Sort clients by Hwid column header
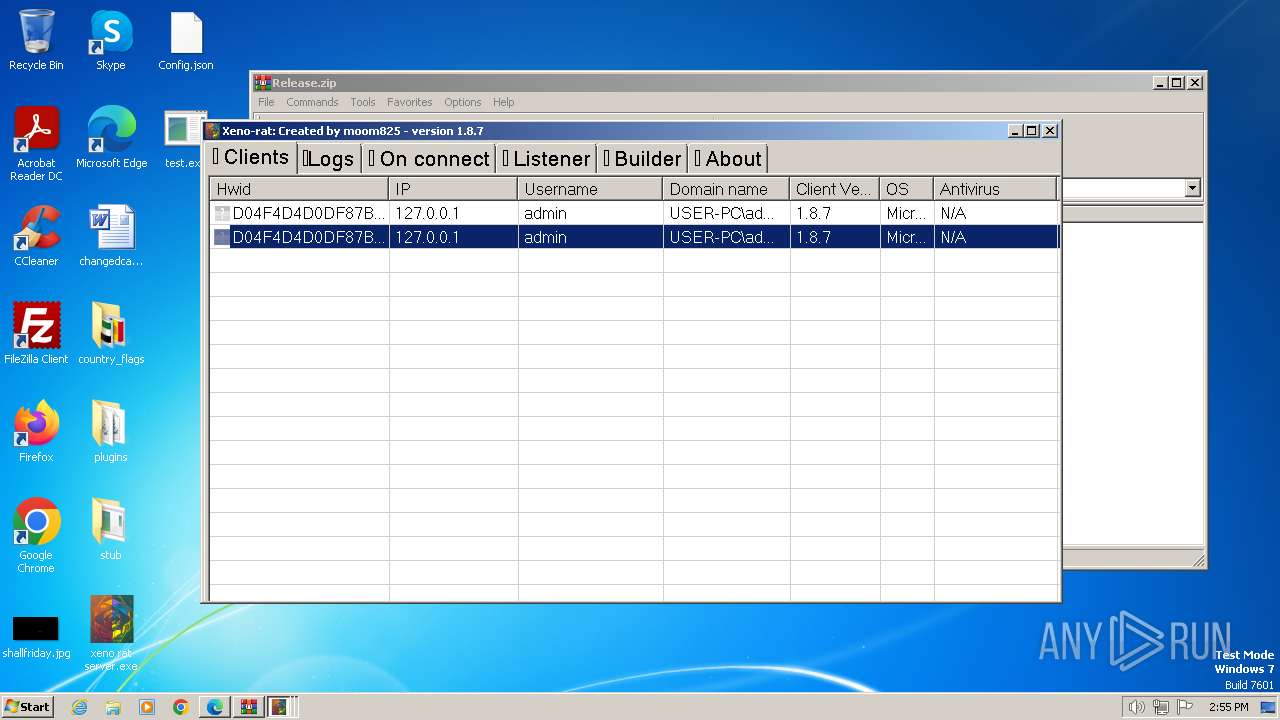This screenshot has width=1280, height=720. pos(299,189)
